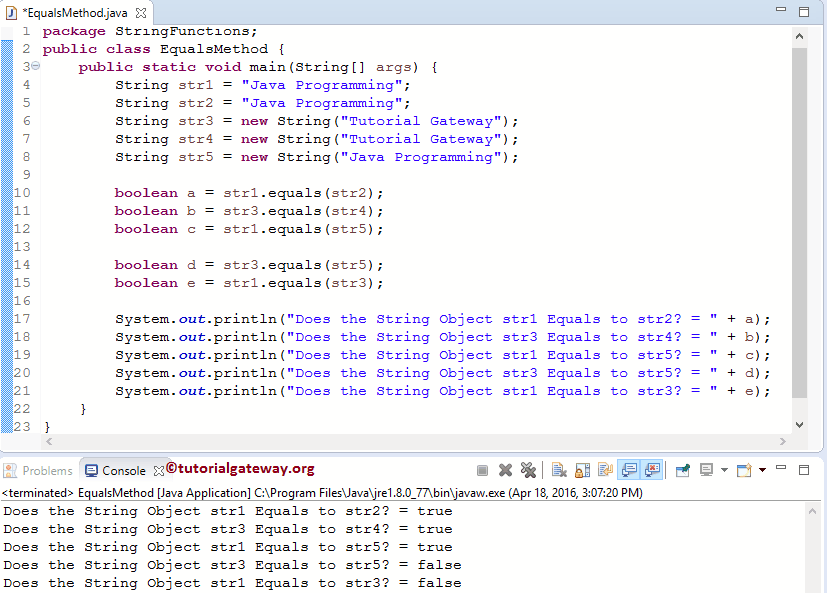Click str1.equals(str5) on line 12
The image size is (827, 593).
click(299, 229)
